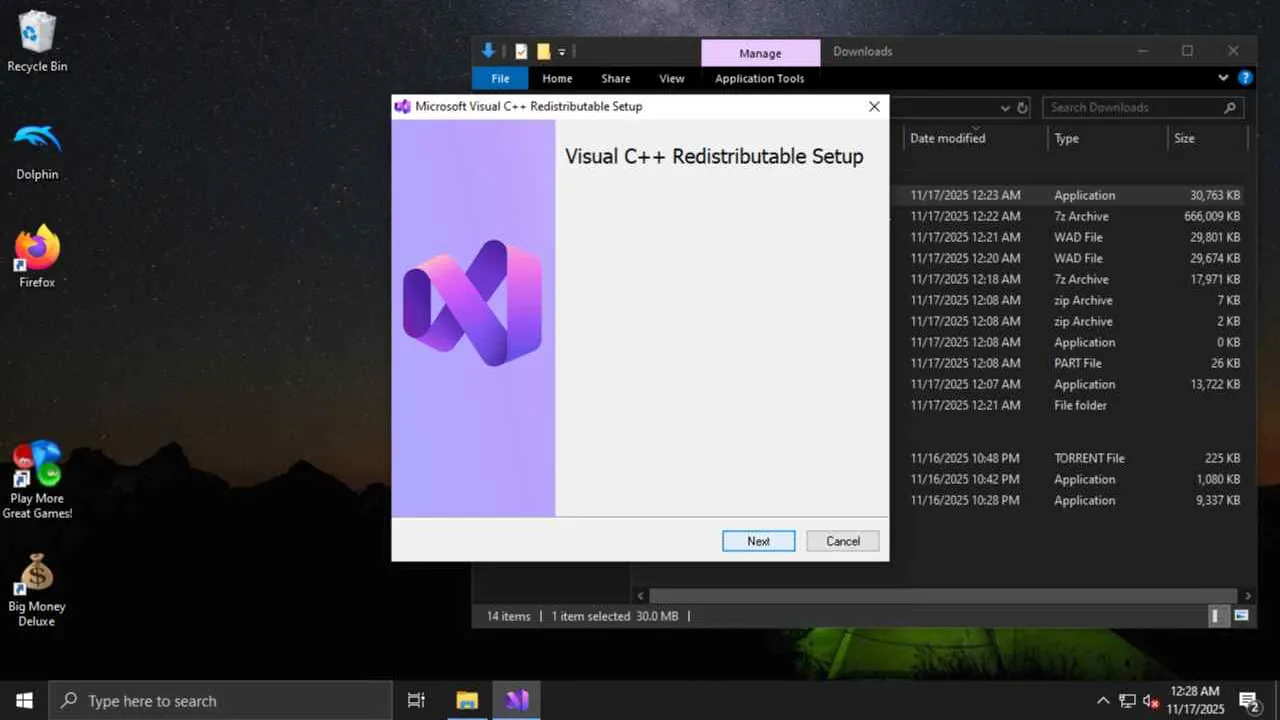1280x720 pixels.
Task: Click the horizontal scrollbar's right arrow
Action: tap(1247, 595)
